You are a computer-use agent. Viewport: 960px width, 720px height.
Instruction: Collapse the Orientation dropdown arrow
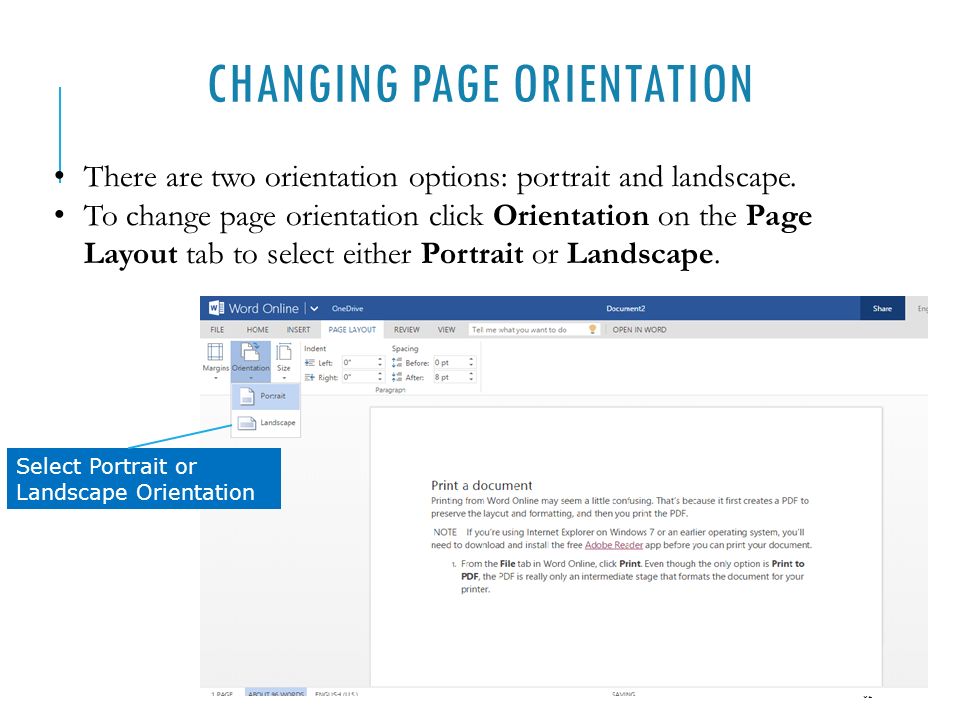click(x=250, y=378)
